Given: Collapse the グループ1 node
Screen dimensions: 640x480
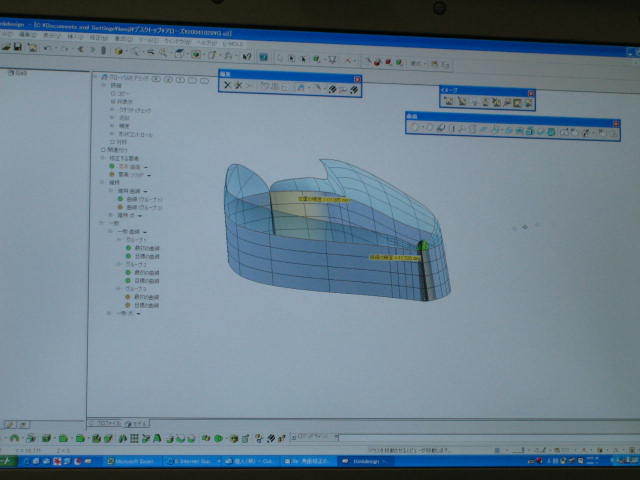Looking at the screenshot, I should tap(119, 240).
